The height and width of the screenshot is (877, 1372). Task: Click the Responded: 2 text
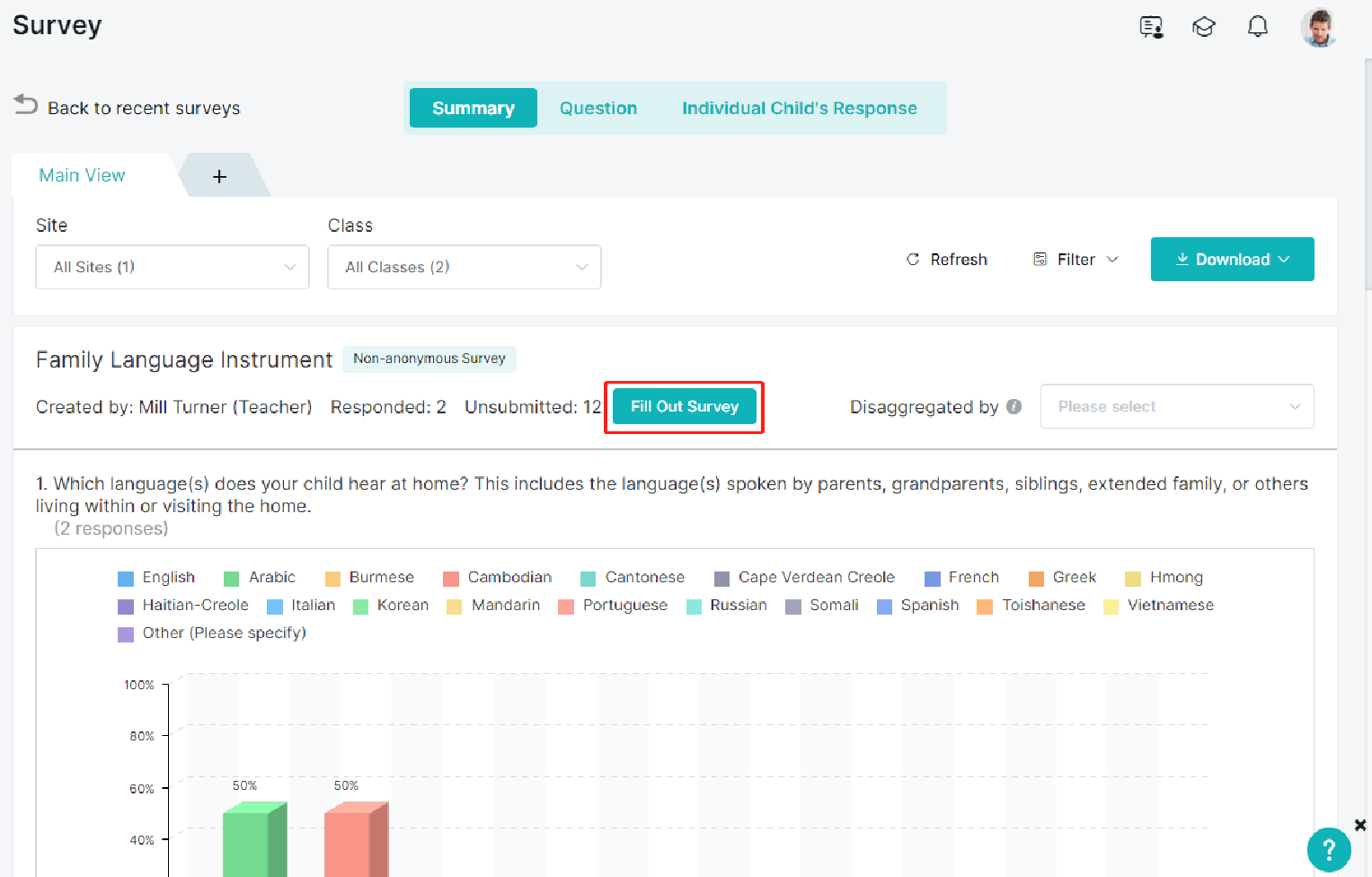388,407
